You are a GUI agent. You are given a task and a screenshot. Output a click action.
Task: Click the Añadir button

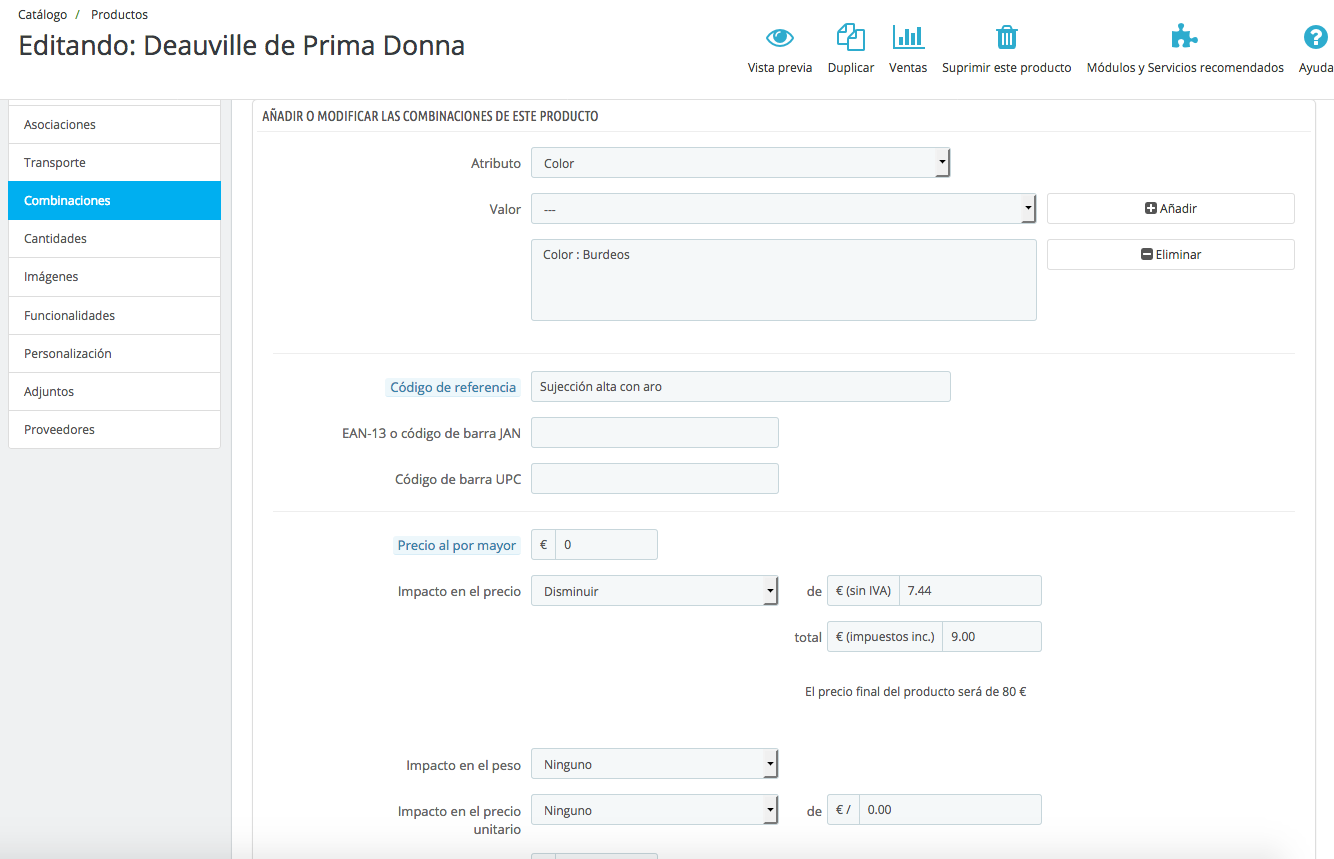(x=1170, y=209)
